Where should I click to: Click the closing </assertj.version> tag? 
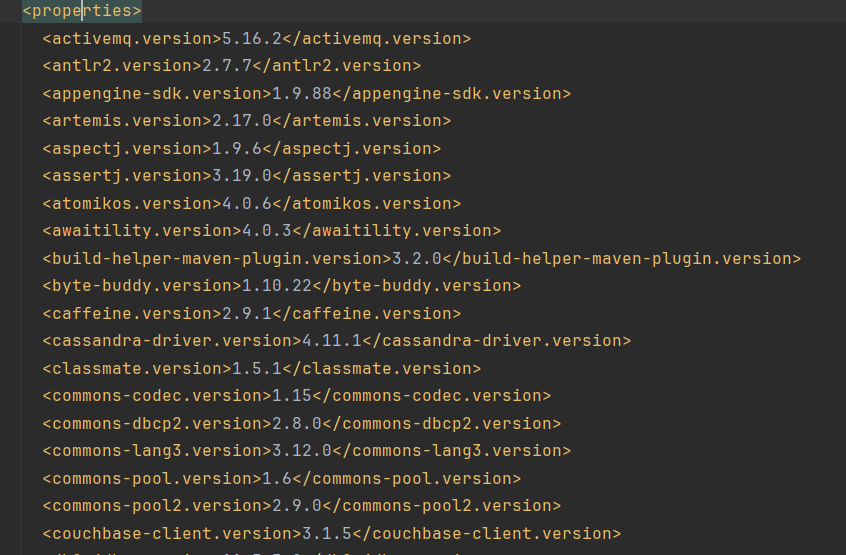click(362, 176)
